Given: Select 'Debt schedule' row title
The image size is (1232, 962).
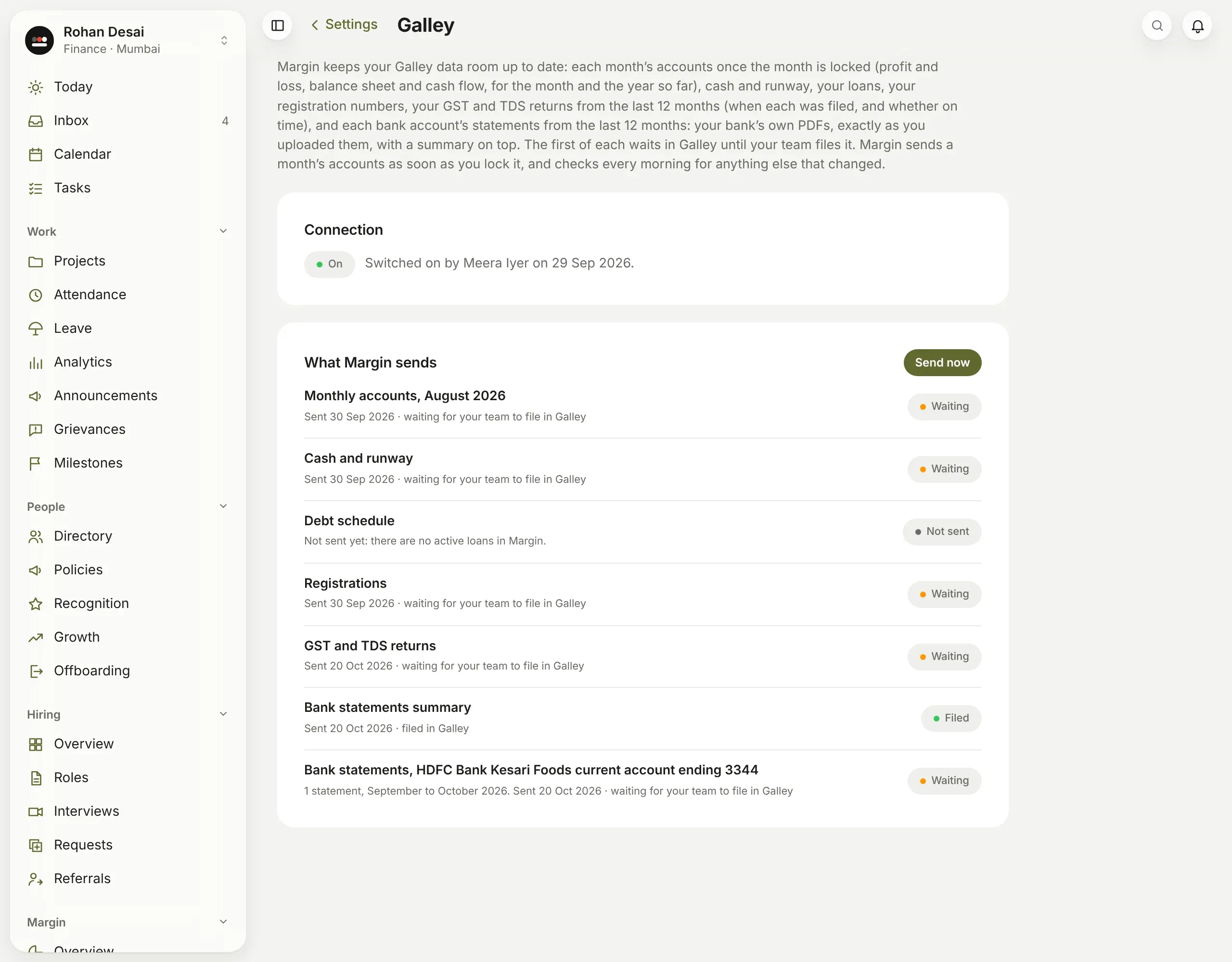Looking at the screenshot, I should click(349, 521).
